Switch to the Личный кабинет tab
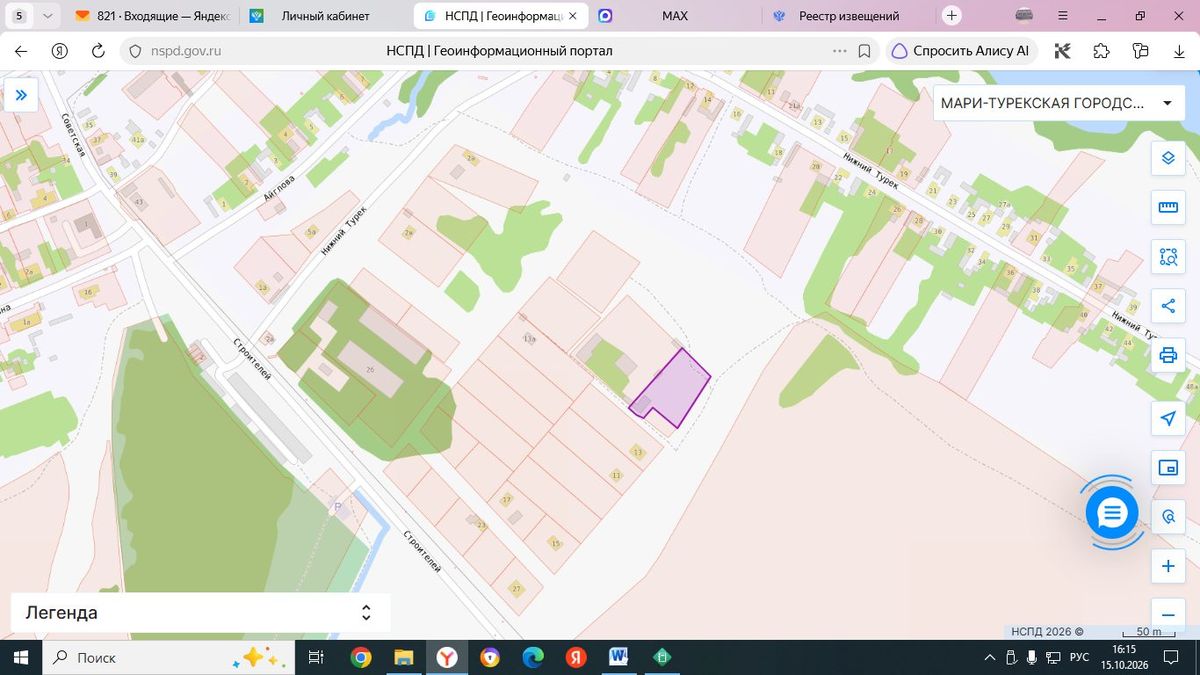 coord(325,16)
